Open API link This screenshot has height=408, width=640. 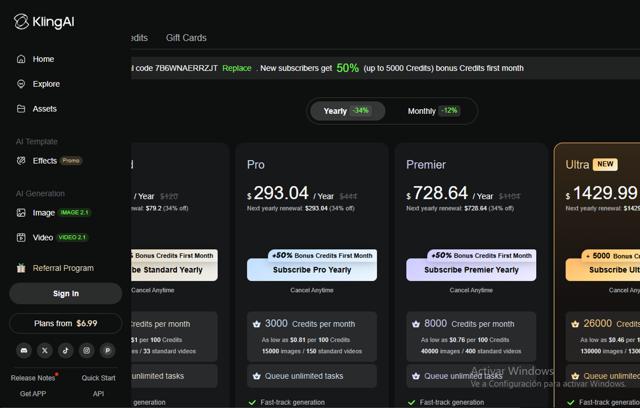(x=98, y=394)
